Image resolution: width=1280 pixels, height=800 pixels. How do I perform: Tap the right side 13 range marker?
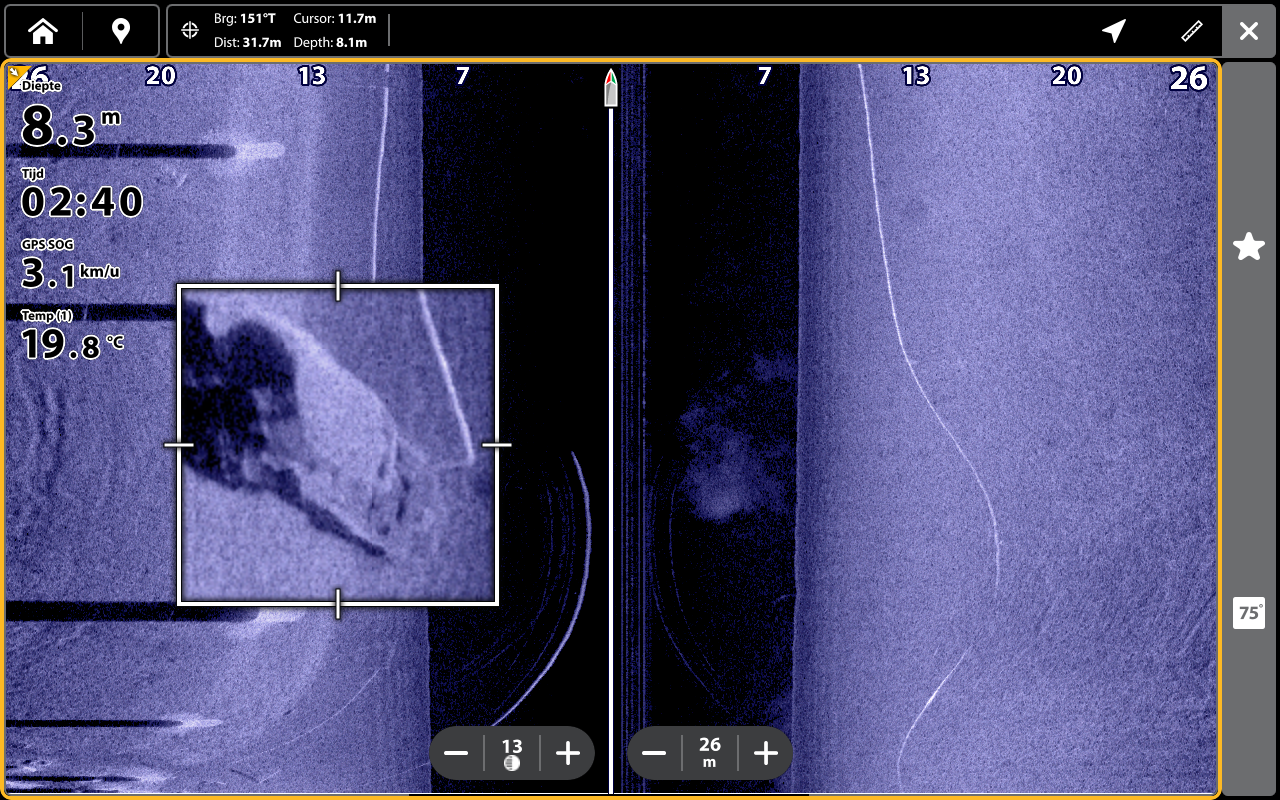click(x=915, y=76)
